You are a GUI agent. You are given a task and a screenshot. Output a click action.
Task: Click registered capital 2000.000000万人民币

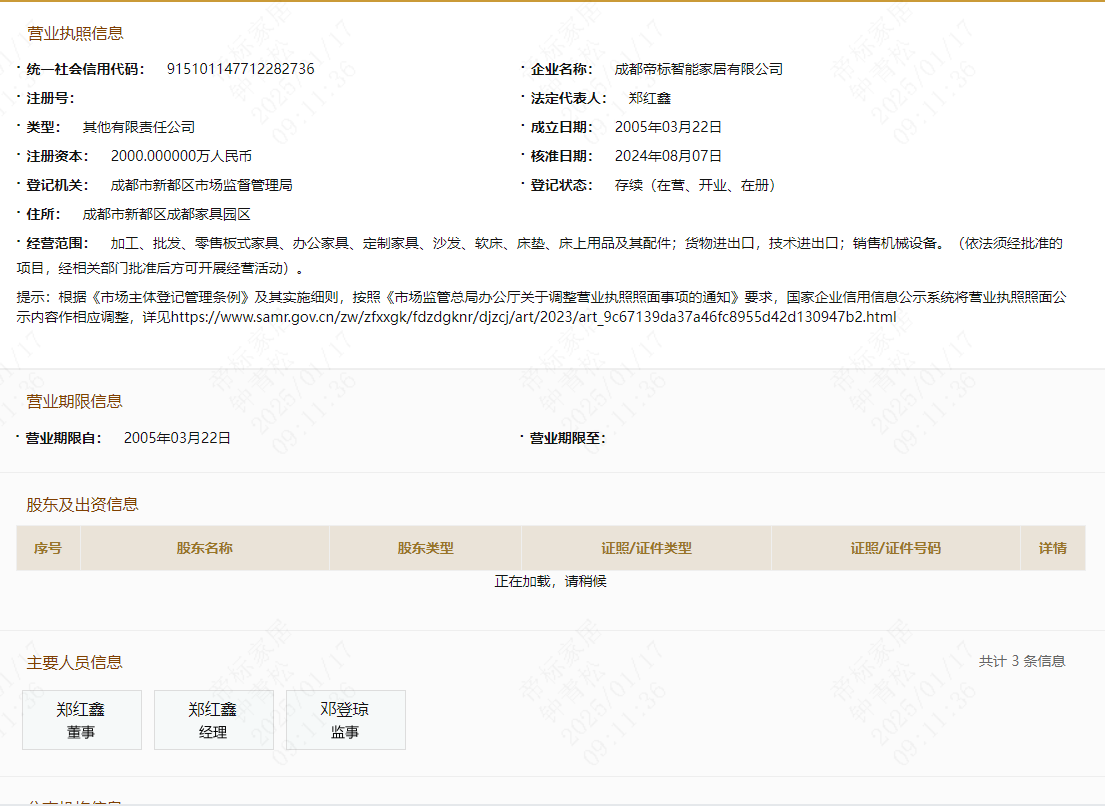point(181,156)
